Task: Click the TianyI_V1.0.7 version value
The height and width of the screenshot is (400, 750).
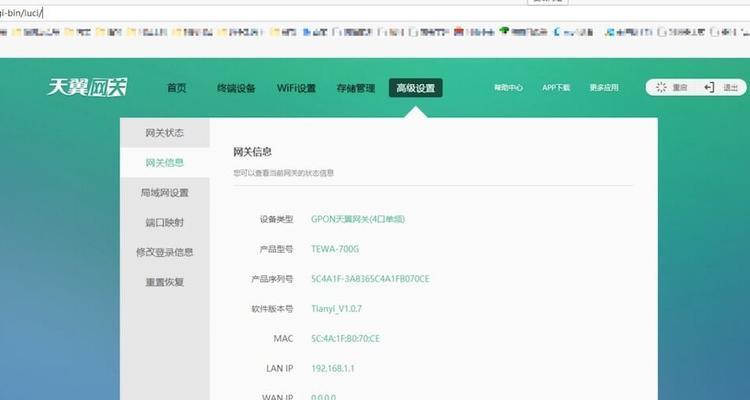Action: (336, 309)
